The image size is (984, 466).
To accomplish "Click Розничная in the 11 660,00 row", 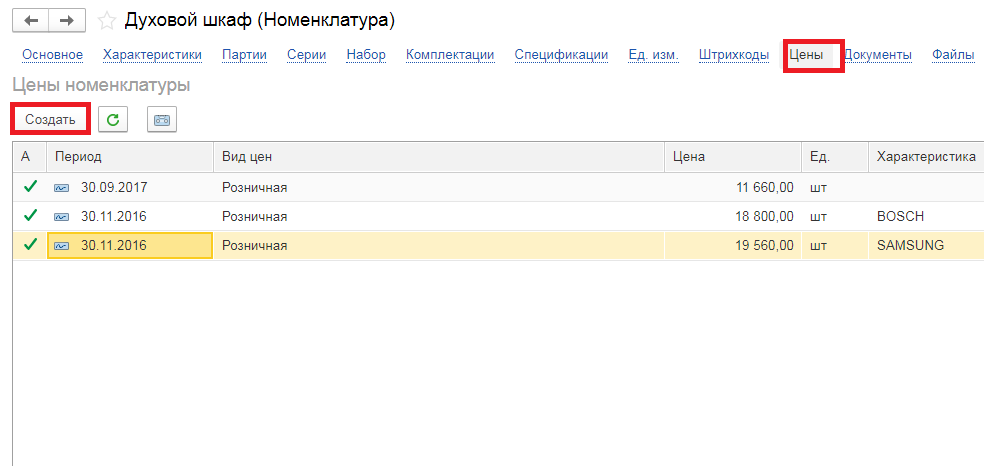I will click(x=255, y=188).
